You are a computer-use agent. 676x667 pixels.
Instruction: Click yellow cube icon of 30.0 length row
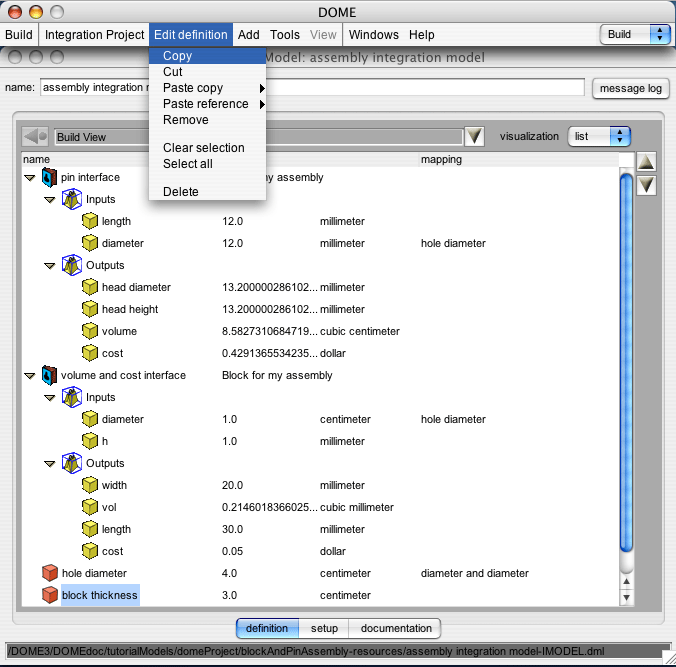click(90, 529)
